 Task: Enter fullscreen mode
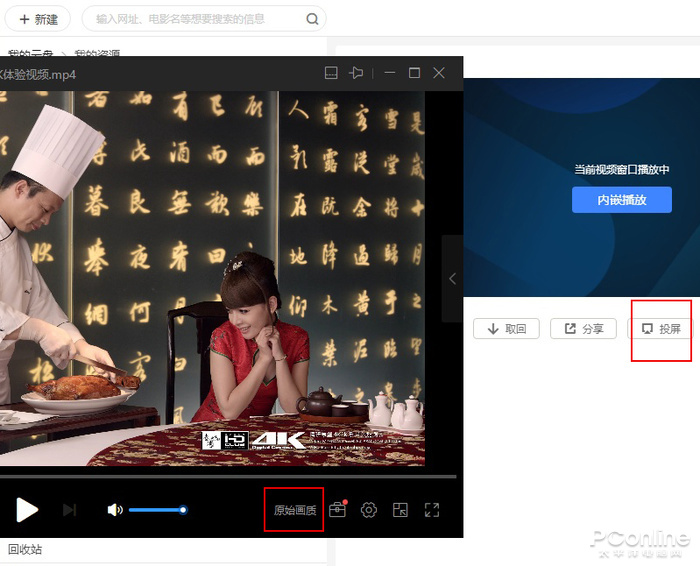[432, 510]
